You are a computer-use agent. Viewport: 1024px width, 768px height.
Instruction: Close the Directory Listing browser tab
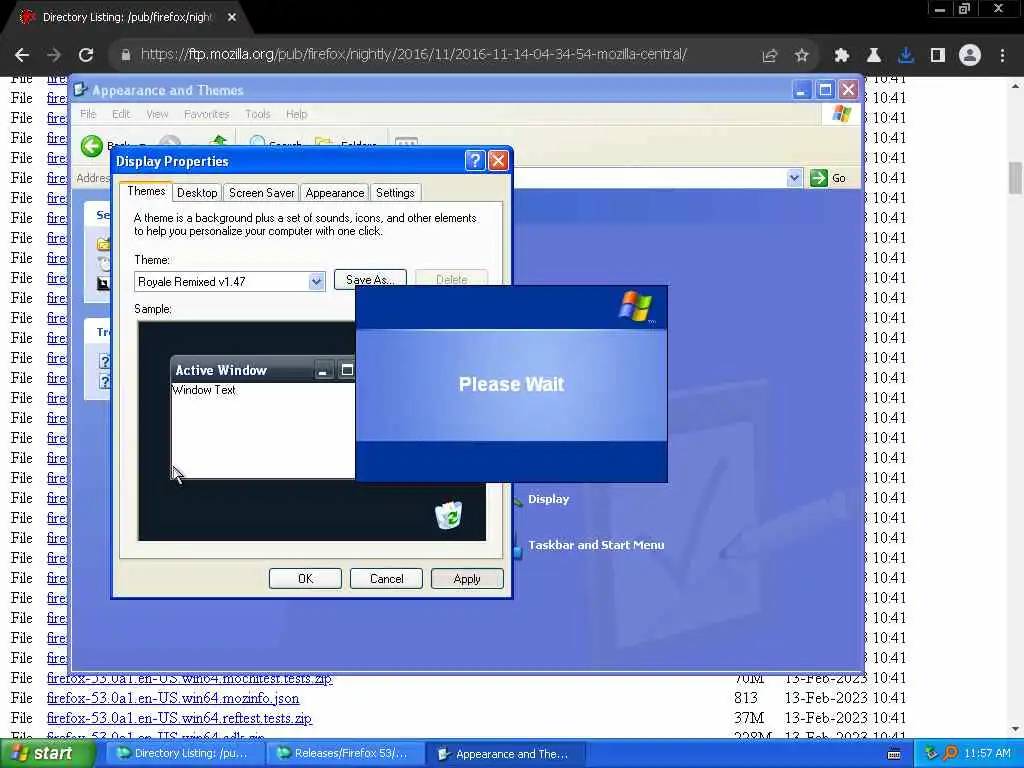(232, 17)
